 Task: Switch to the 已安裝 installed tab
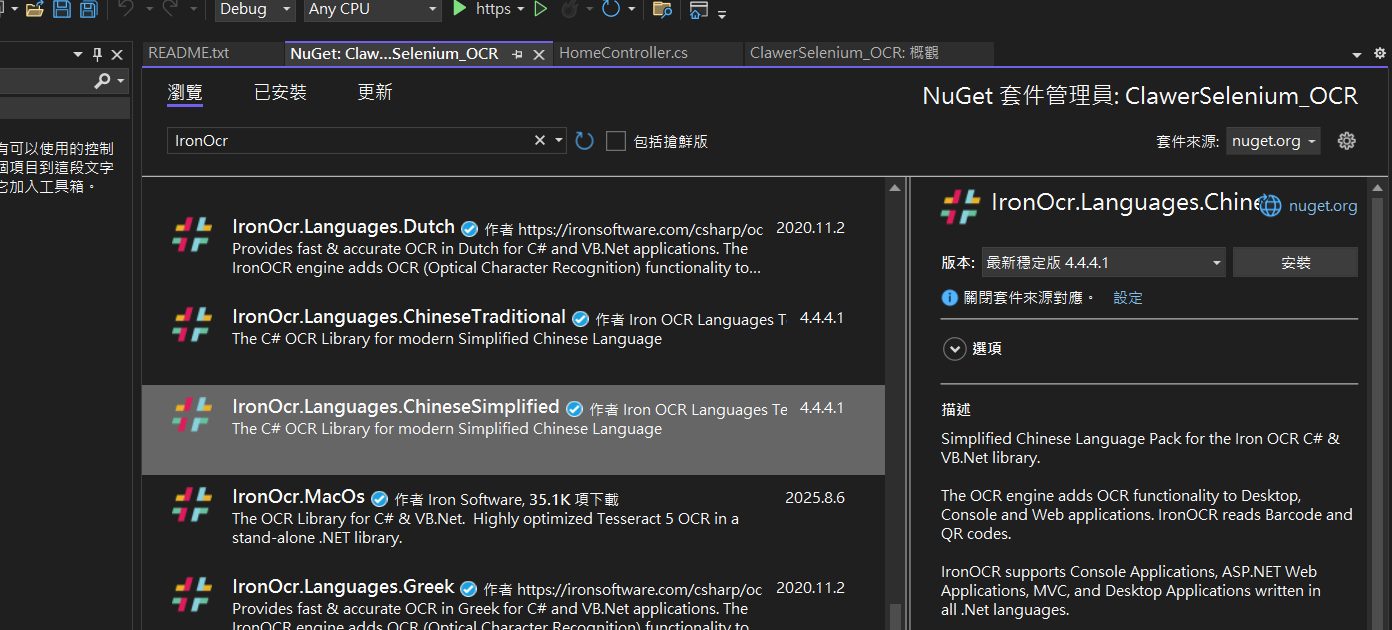pos(280,93)
